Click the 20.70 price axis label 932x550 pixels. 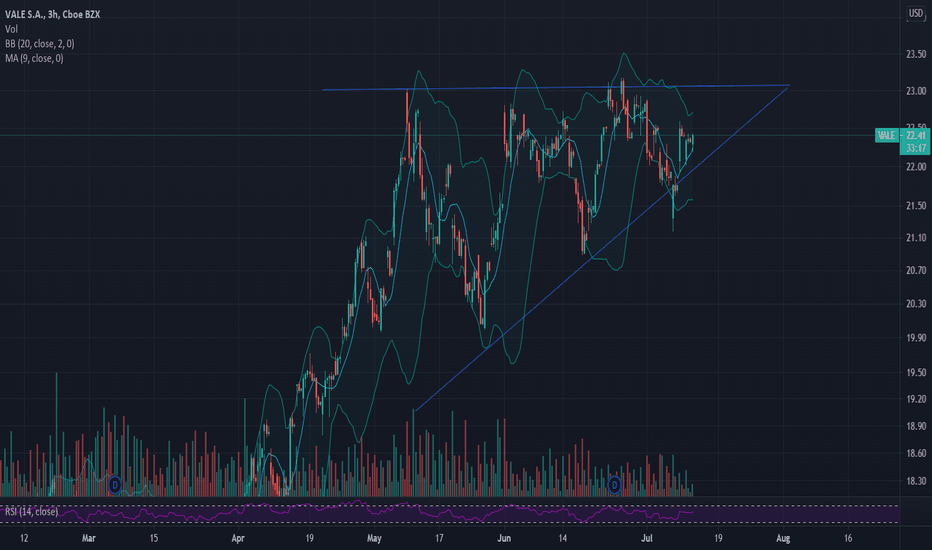point(915,271)
